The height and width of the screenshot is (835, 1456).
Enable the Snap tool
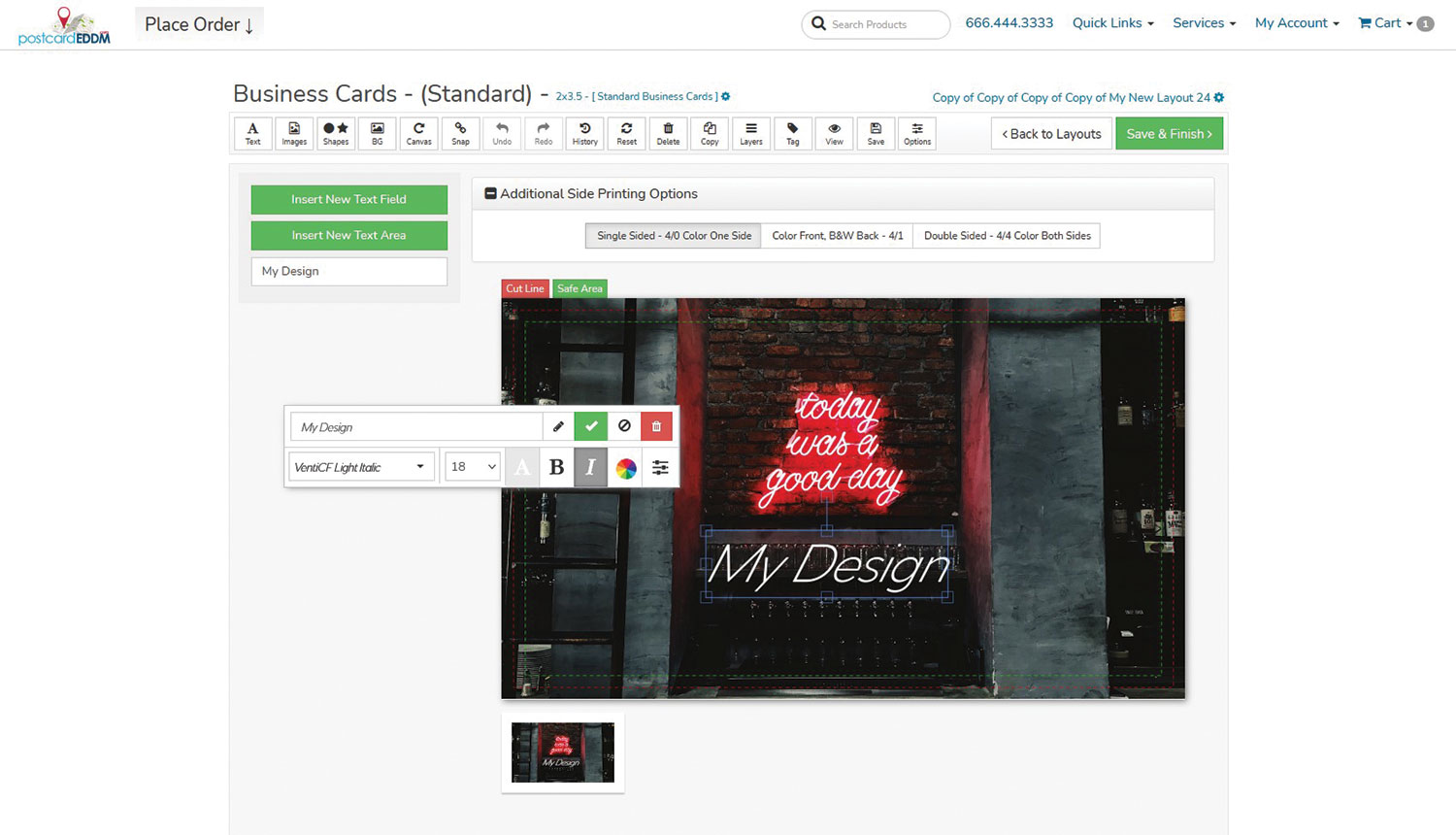coord(460,133)
